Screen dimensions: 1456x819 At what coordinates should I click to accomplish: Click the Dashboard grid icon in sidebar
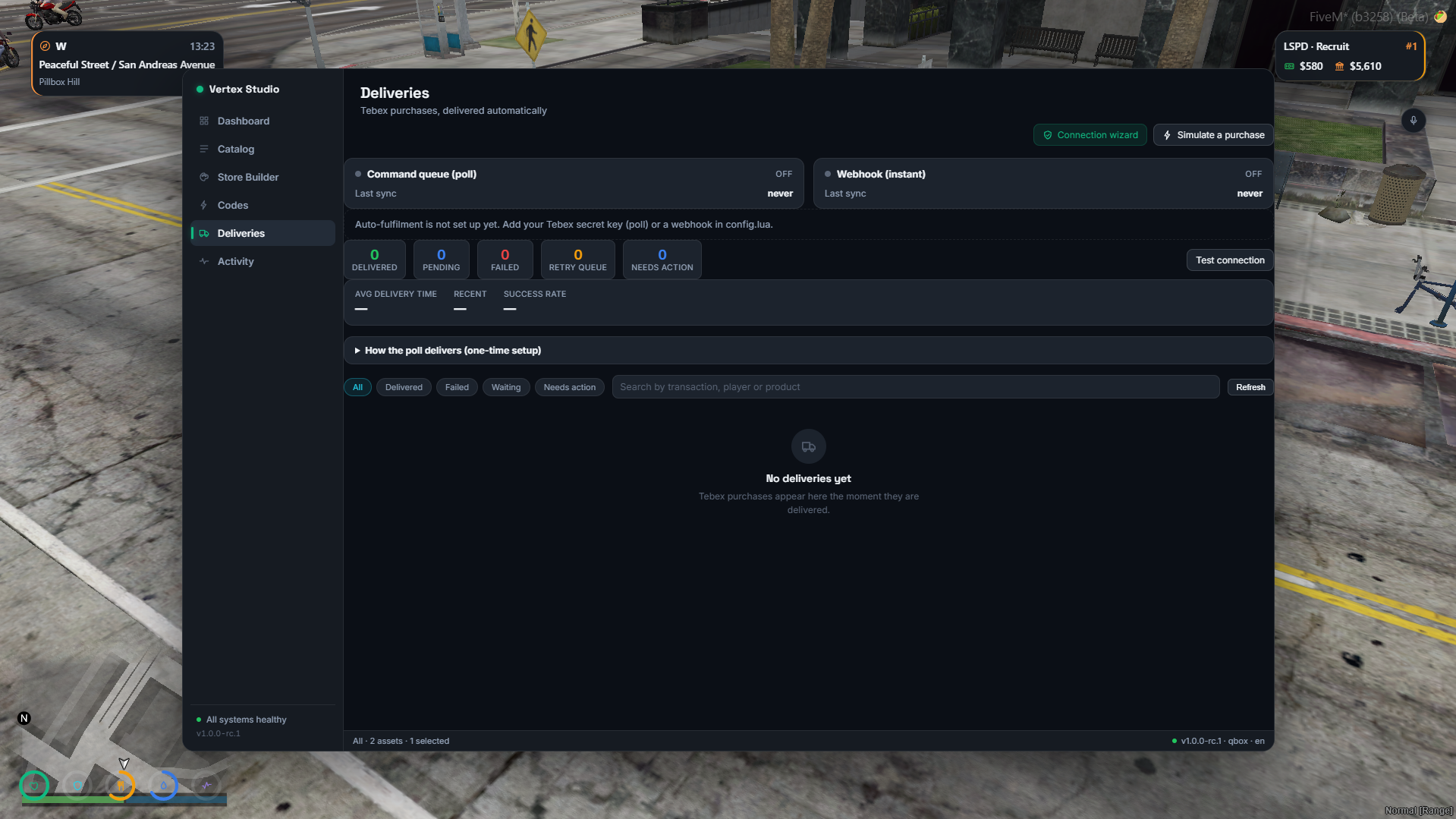[x=204, y=121]
